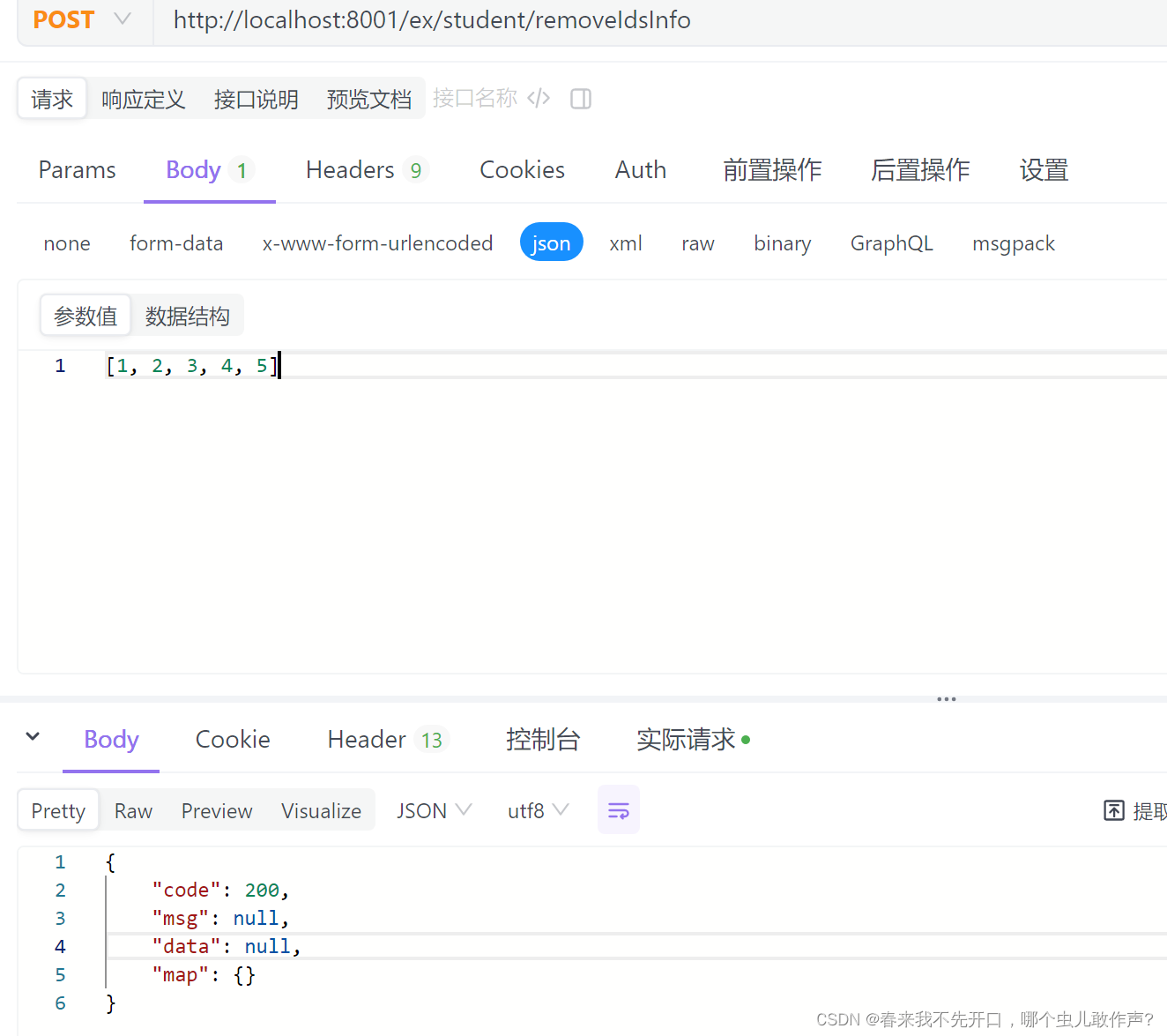This screenshot has height=1036, width=1167.
Task: Select the raw body type
Action: [698, 243]
